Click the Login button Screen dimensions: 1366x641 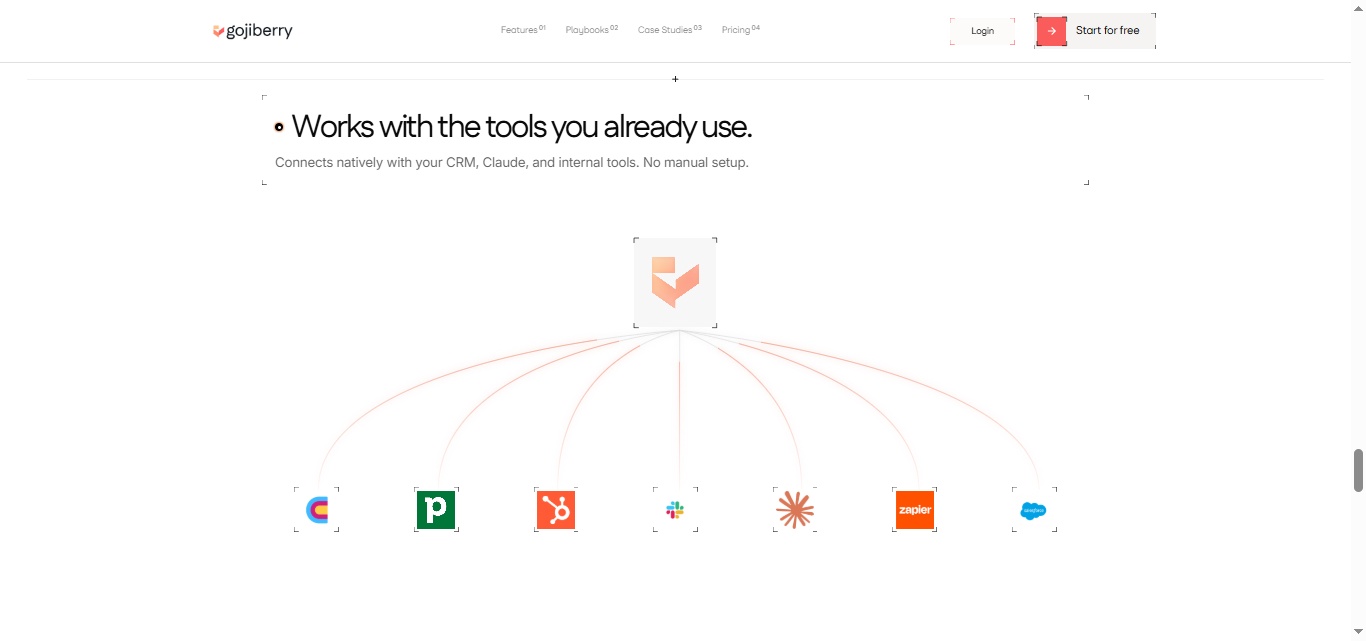[982, 31]
